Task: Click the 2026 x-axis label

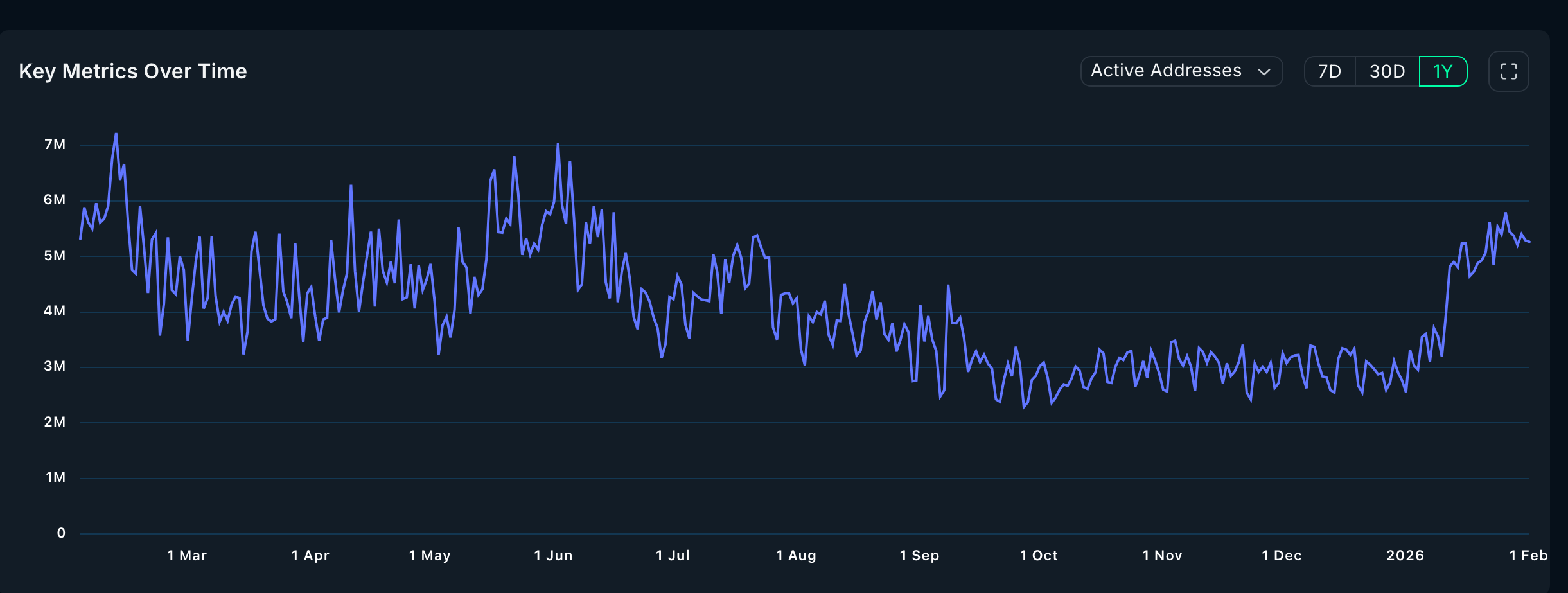Action: (x=1405, y=555)
